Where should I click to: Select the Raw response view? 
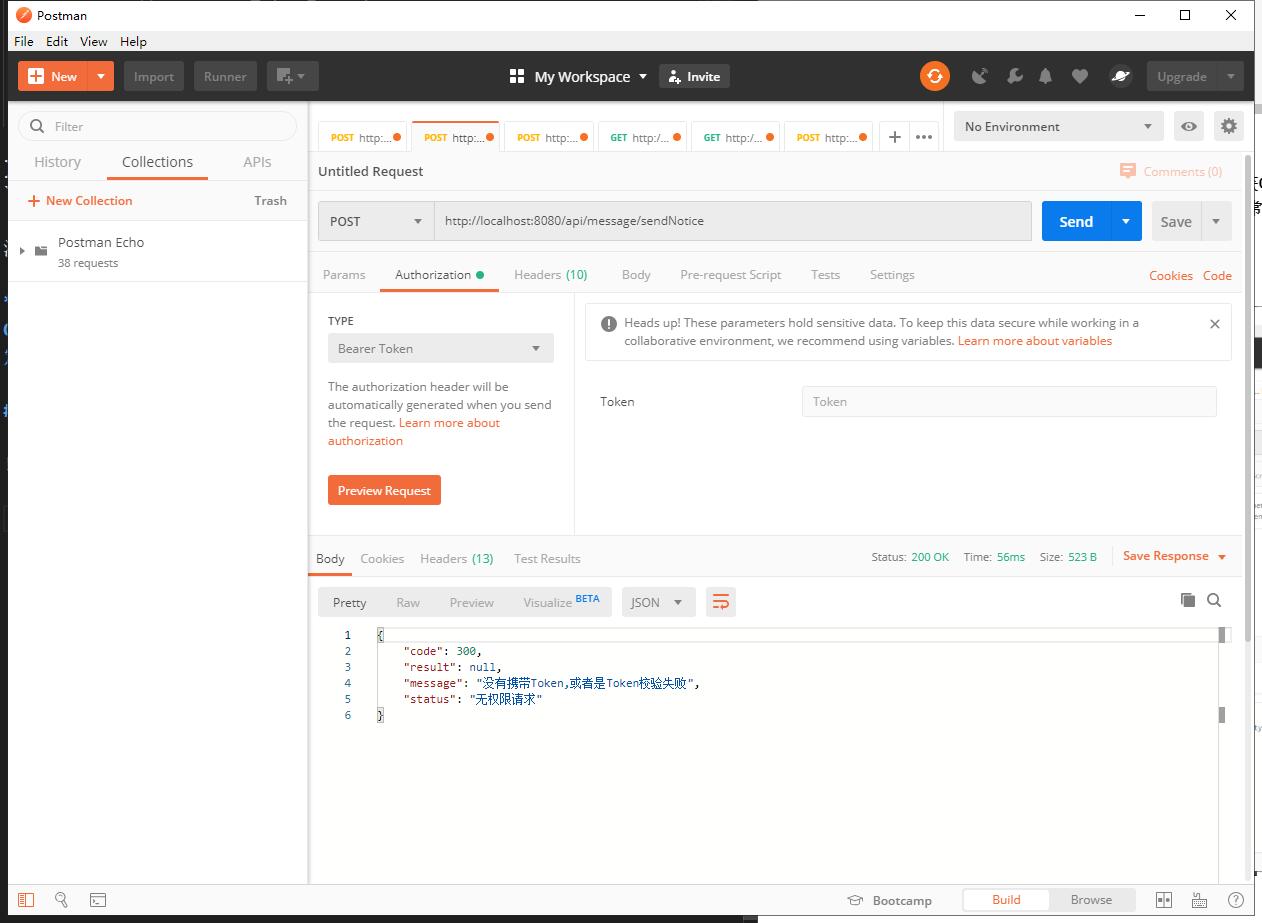click(408, 602)
